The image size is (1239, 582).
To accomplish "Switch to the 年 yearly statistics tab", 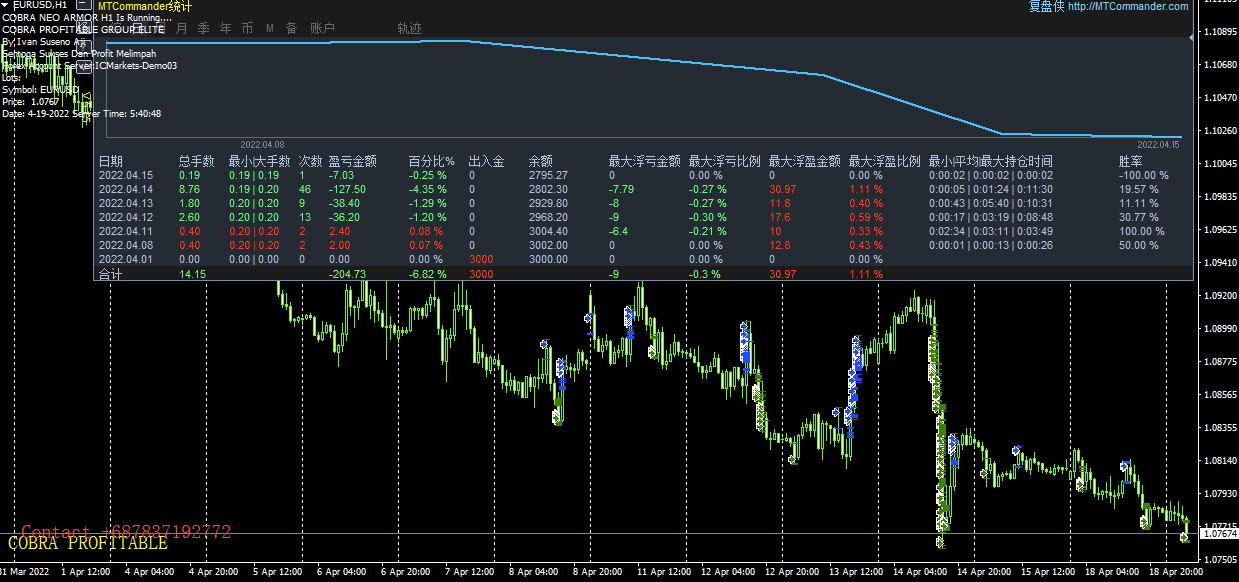I will pyautogui.click(x=226, y=29).
